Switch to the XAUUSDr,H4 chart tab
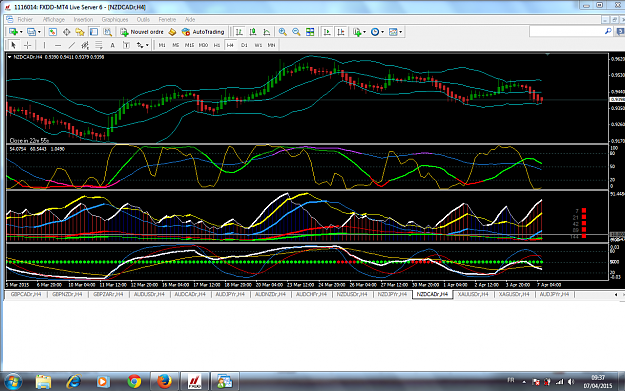This screenshot has height=391, width=625. click(x=473, y=294)
